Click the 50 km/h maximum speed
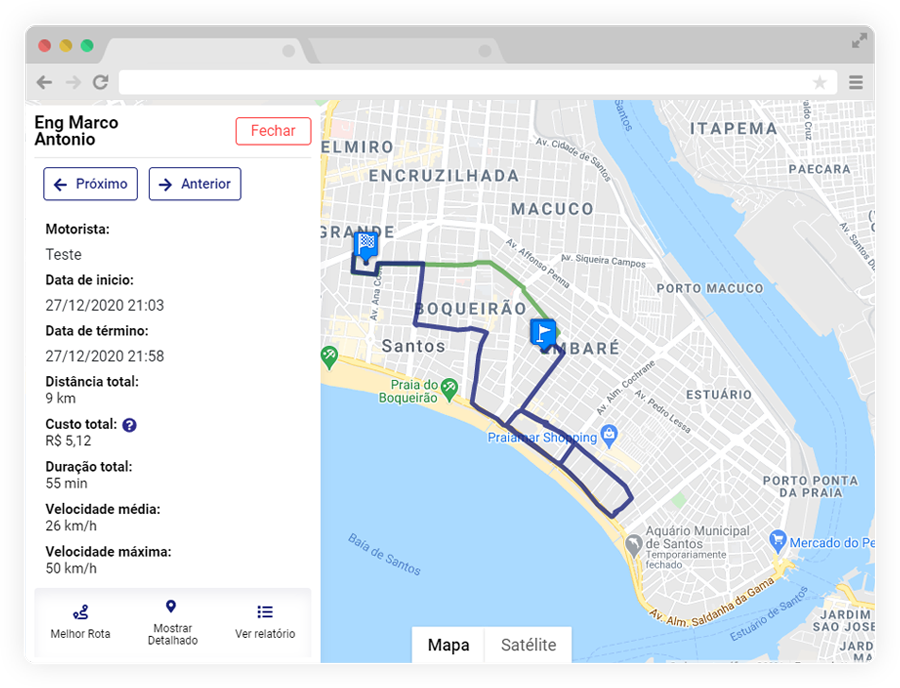This screenshot has height=688, width=900. [71, 568]
